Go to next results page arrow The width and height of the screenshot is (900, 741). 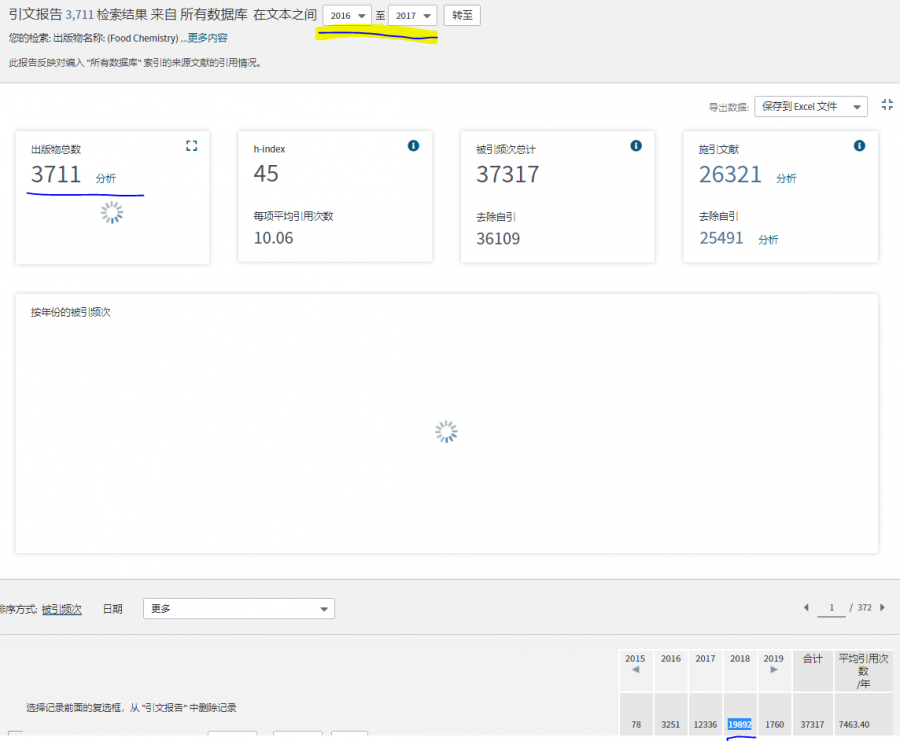882,607
